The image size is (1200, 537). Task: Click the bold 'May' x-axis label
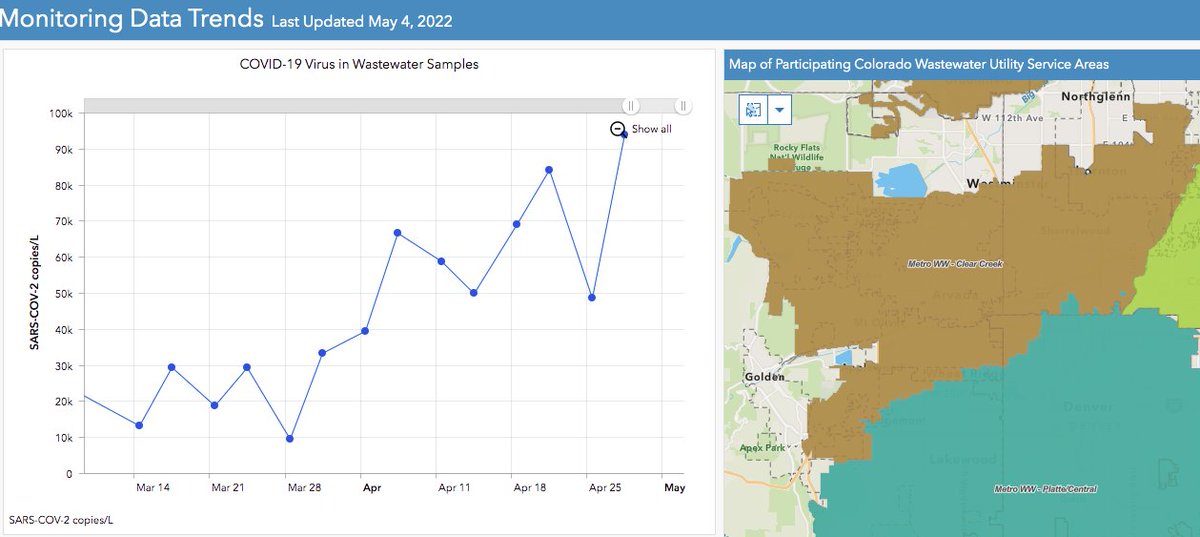(x=674, y=487)
